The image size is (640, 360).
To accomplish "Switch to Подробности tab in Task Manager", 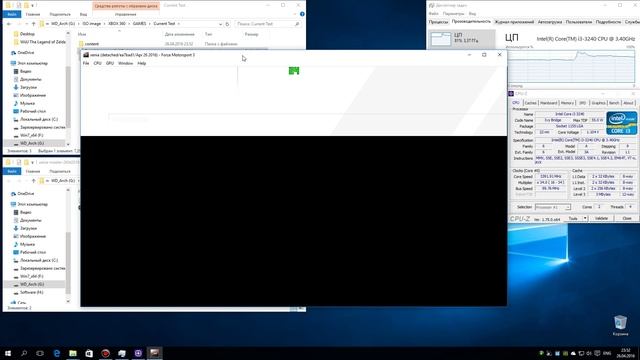I will 608,22.
